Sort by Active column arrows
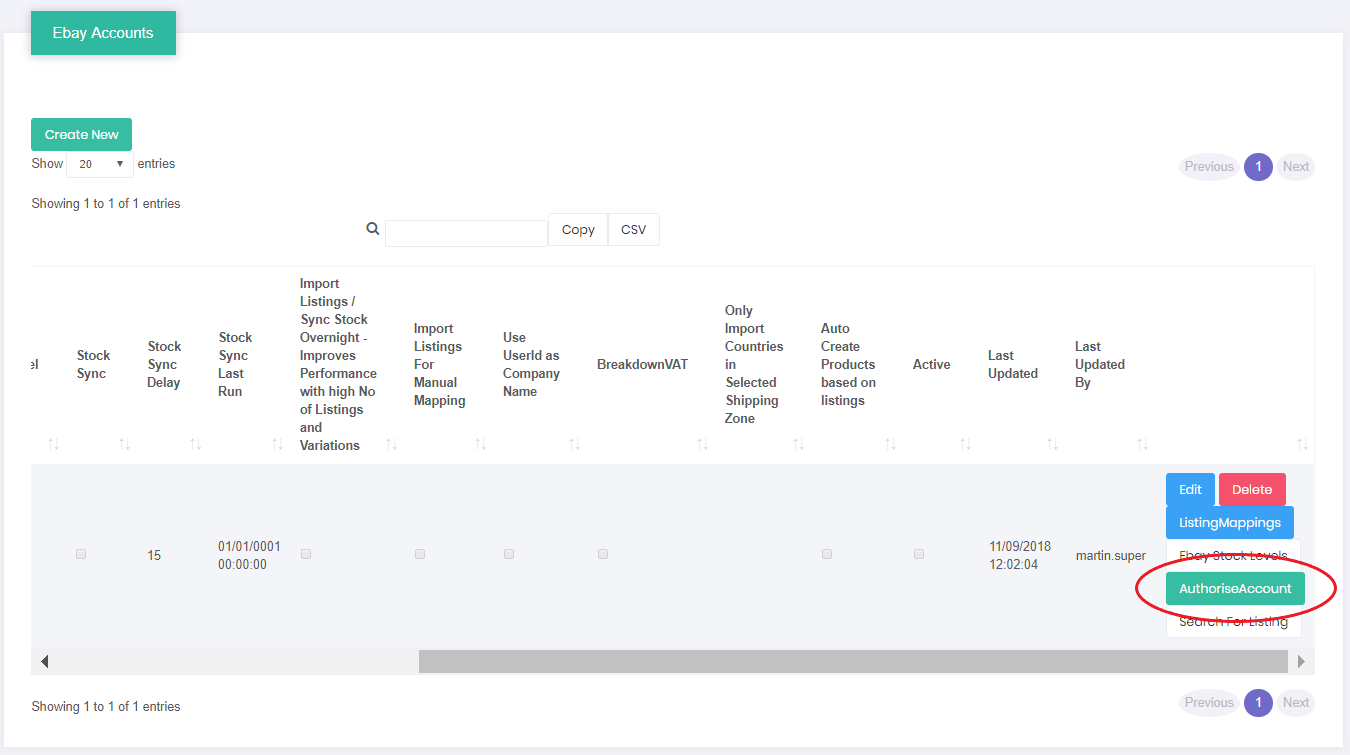The height and width of the screenshot is (755, 1350). [966, 443]
